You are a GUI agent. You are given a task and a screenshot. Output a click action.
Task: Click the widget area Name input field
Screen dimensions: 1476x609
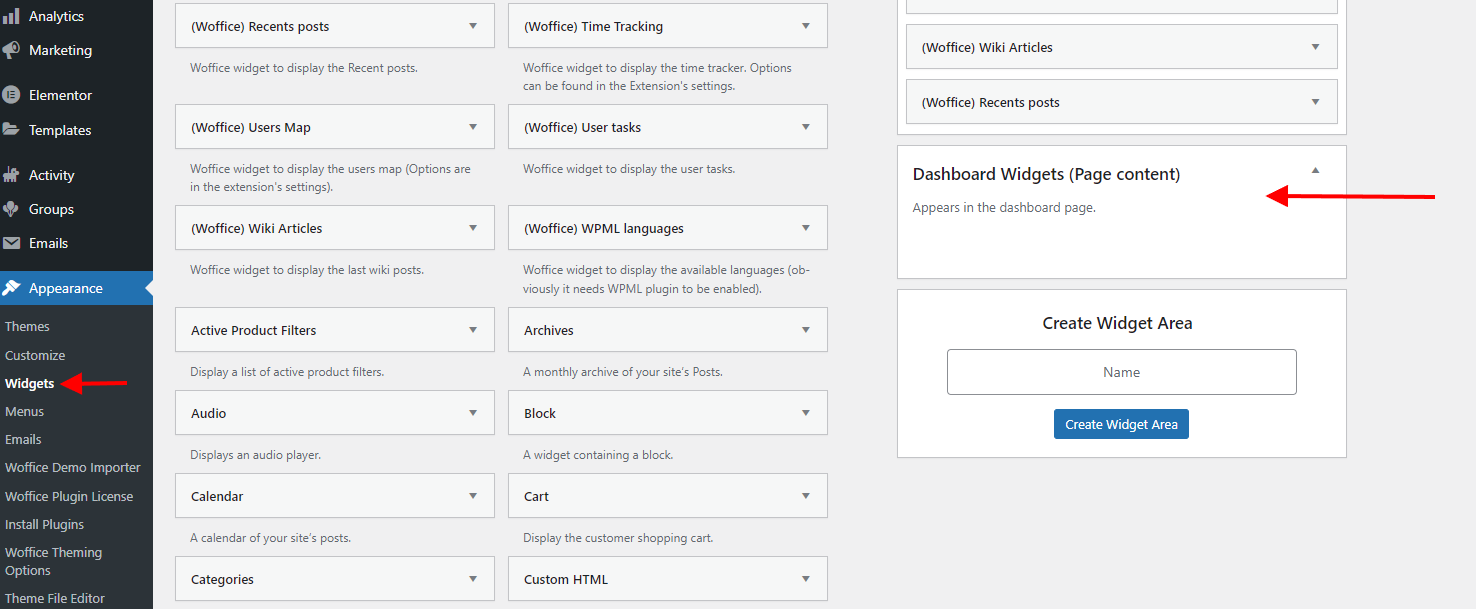coord(1121,372)
